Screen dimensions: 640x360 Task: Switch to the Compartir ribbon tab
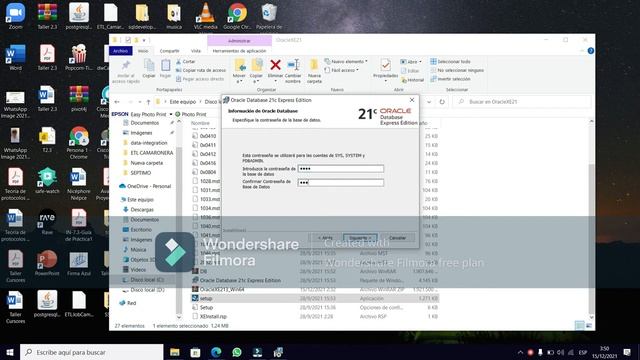tap(169, 51)
